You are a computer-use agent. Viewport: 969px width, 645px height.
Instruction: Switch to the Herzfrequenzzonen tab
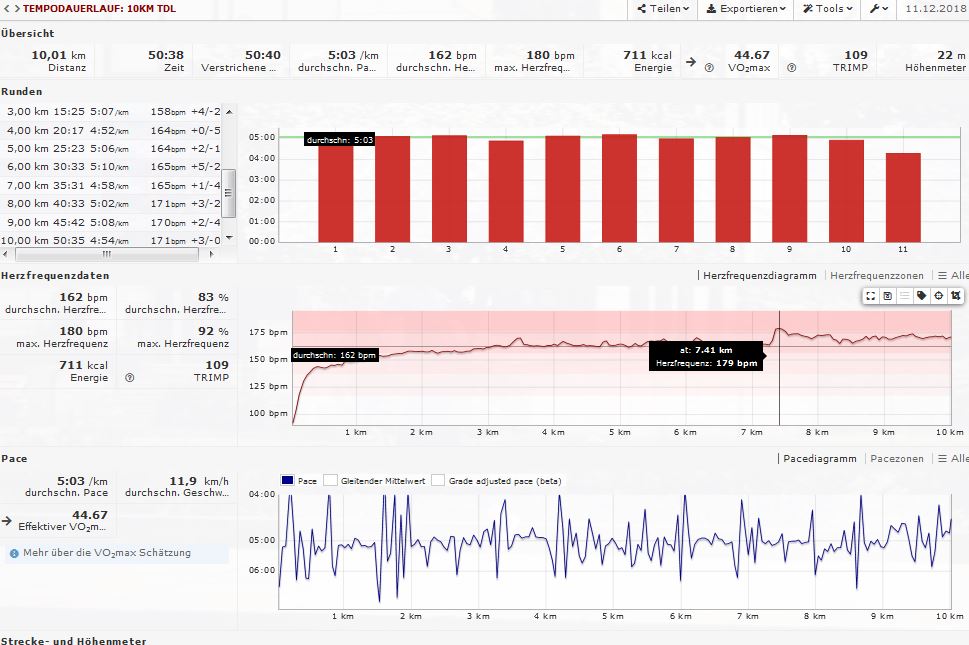click(x=876, y=275)
